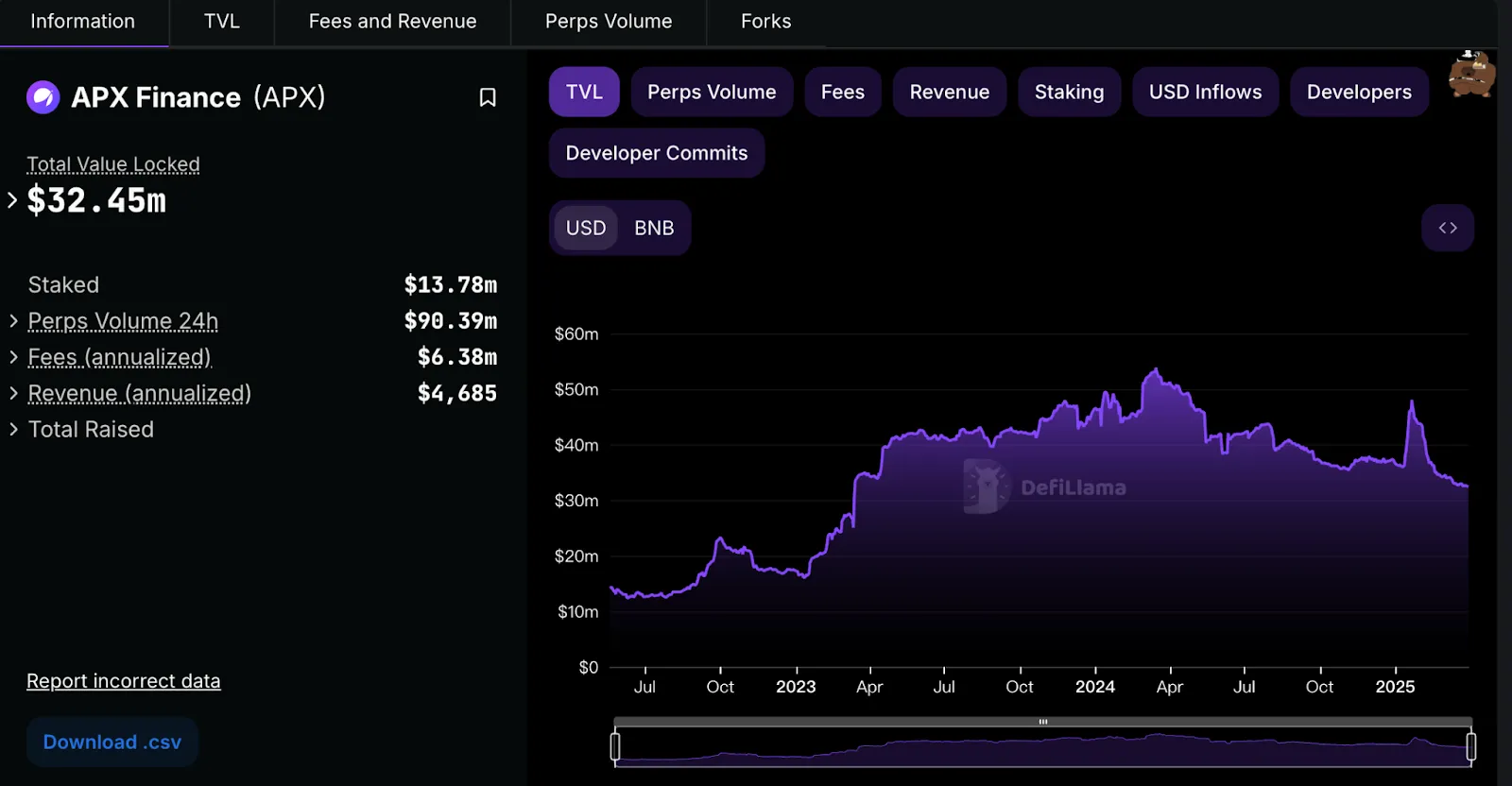Image resolution: width=1512 pixels, height=786 pixels.
Task: Click the Fees (annualized) label
Action: click(x=120, y=357)
